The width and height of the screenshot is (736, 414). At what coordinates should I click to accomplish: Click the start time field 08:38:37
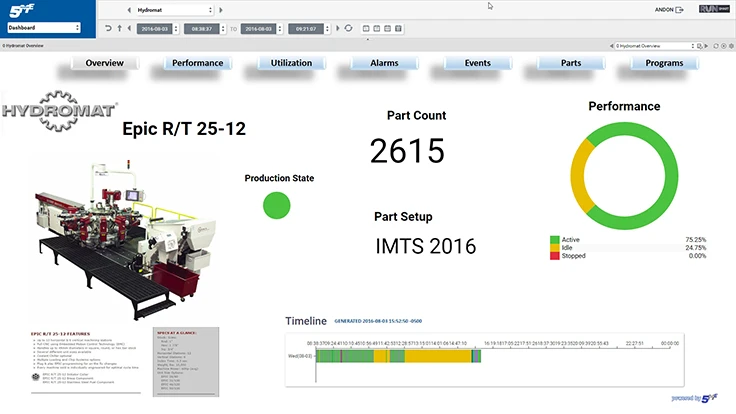click(x=204, y=29)
